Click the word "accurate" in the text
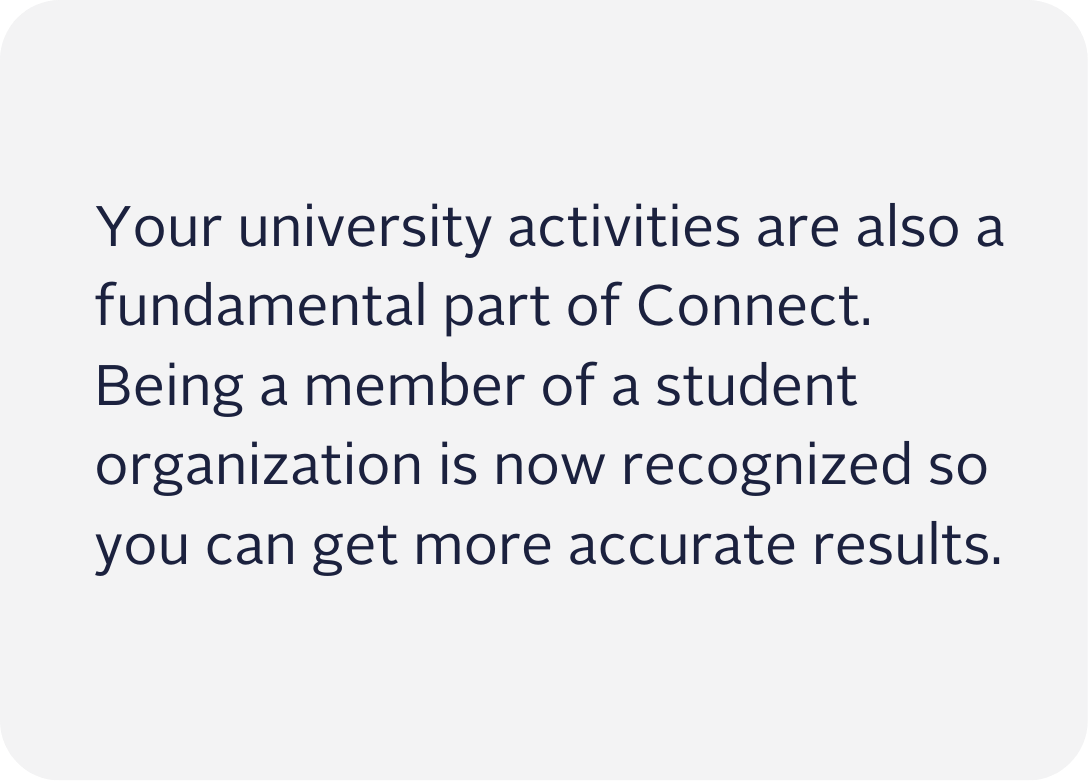The width and height of the screenshot is (1088, 782). click(x=681, y=547)
